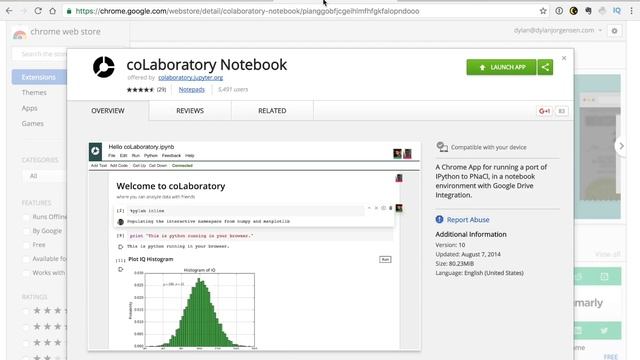640x360 pixels.
Task: Click Launch App button
Action: [501, 67]
